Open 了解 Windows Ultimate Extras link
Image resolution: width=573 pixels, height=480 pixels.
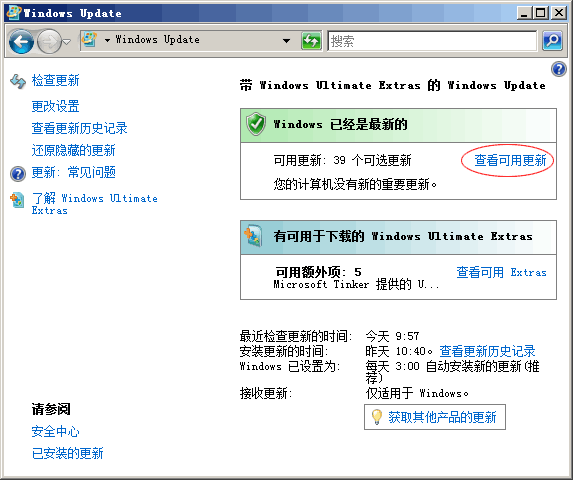94,204
